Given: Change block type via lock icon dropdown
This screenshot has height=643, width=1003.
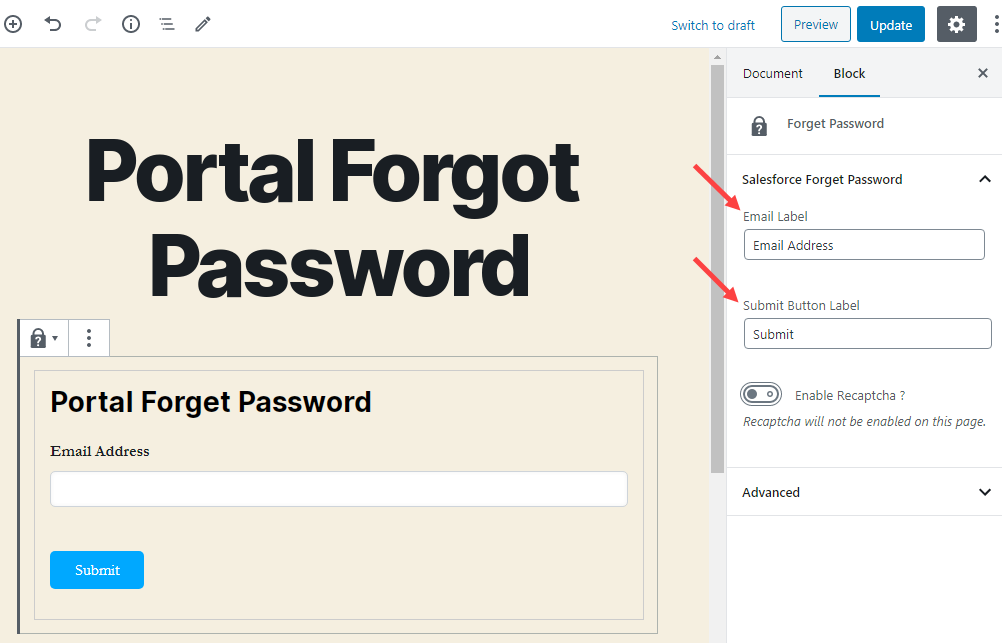Looking at the screenshot, I should click(x=43, y=338).
